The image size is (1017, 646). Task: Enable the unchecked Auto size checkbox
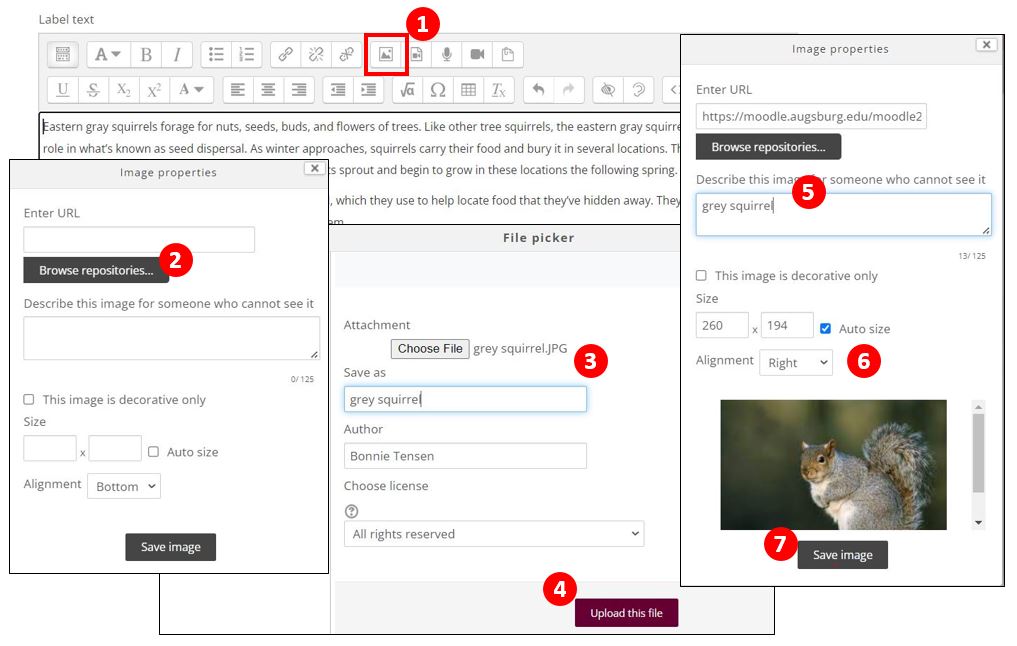(x=153, y=451)
